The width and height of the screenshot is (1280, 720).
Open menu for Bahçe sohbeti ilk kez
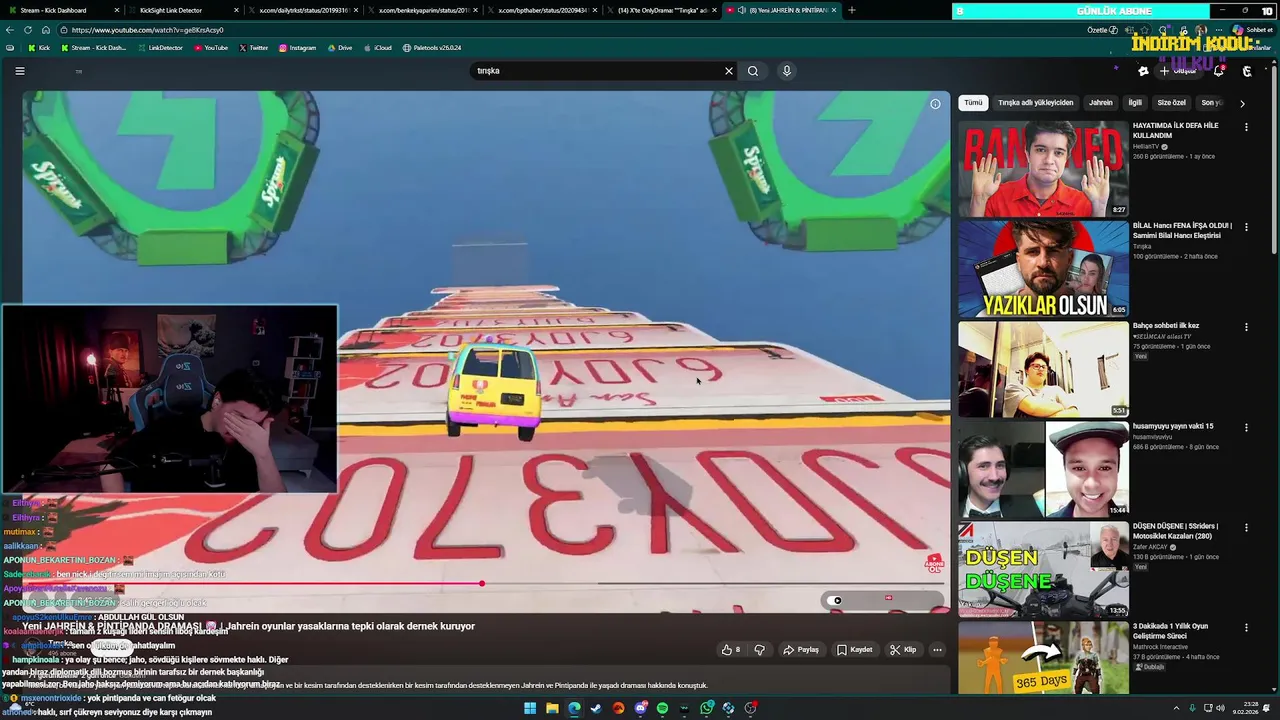click(x=1246, y=327)
